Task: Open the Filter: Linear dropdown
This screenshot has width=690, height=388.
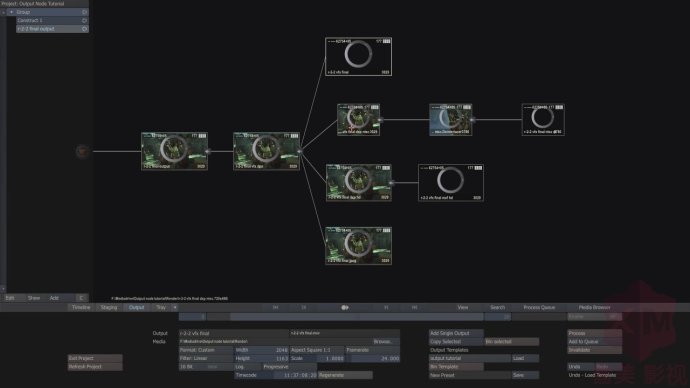Action: (x=206, y=358)
